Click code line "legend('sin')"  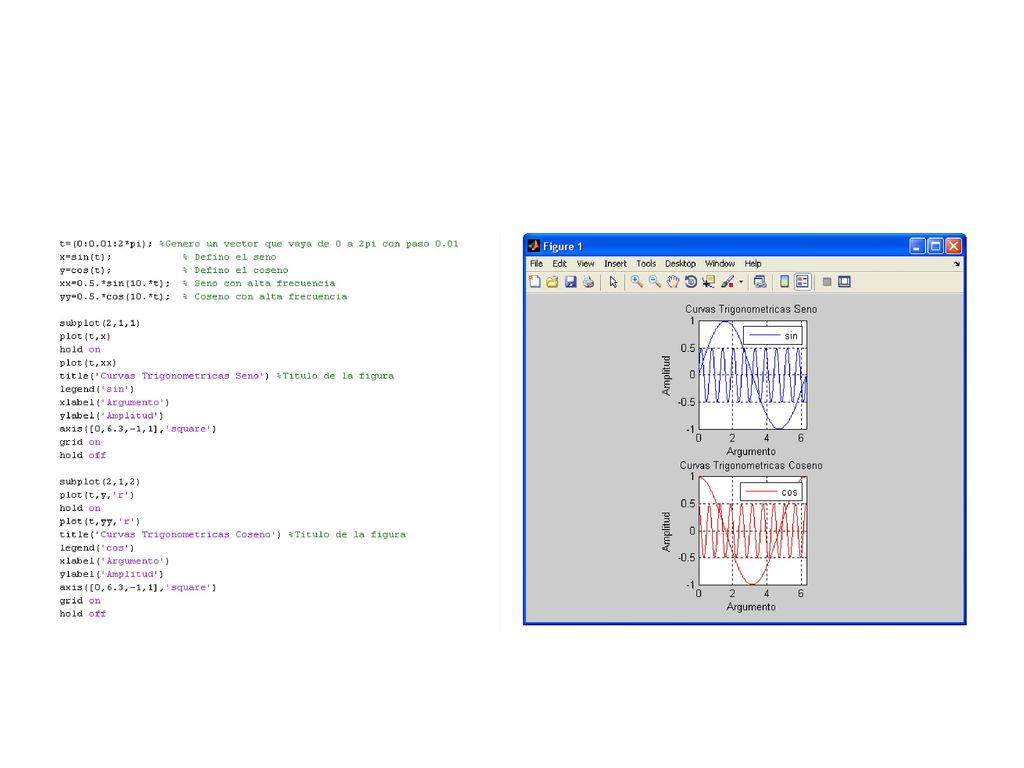pos(97,389)
